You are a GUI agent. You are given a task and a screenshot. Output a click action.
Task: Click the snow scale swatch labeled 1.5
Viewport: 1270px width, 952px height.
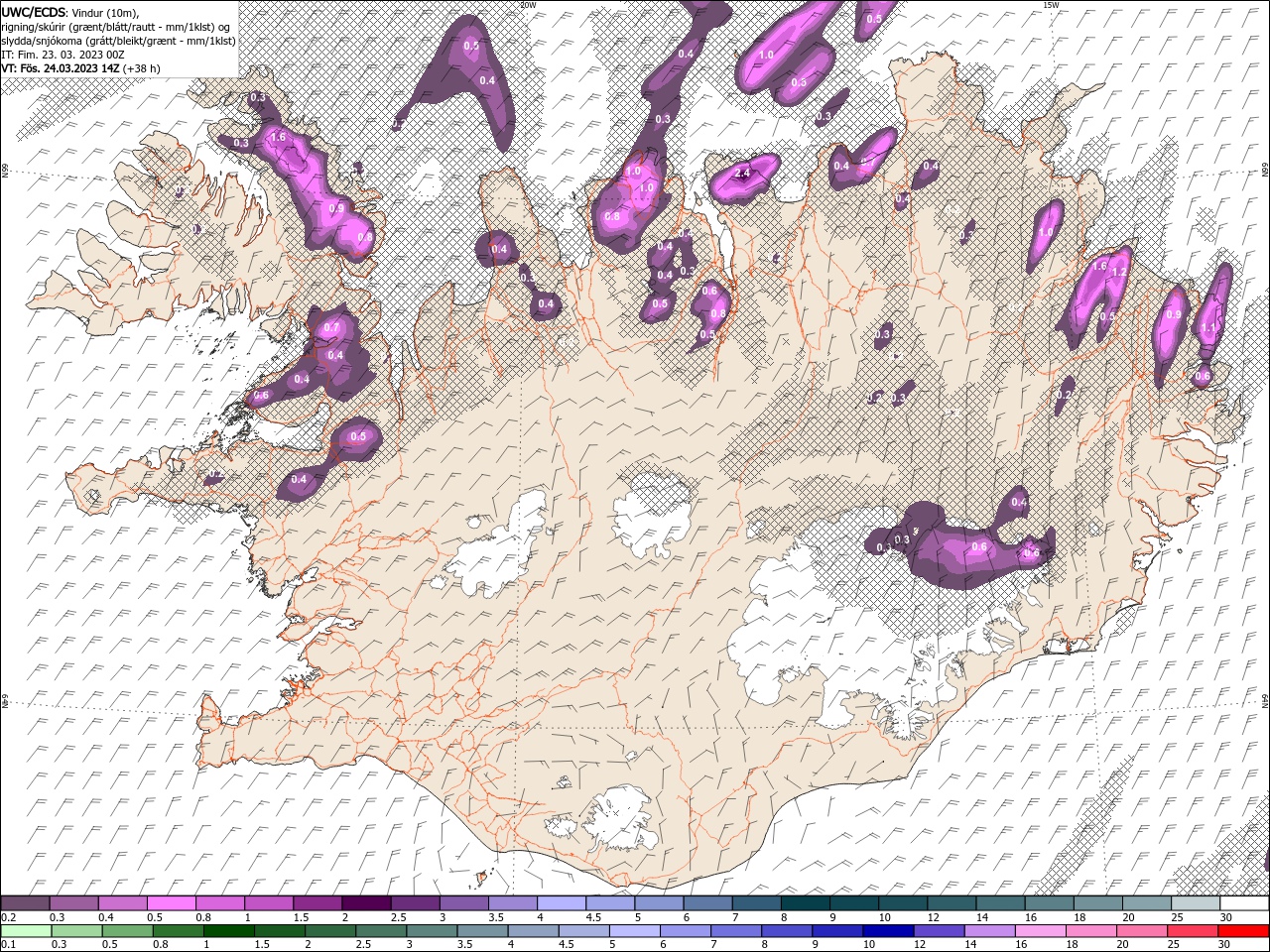click(318, 903)
